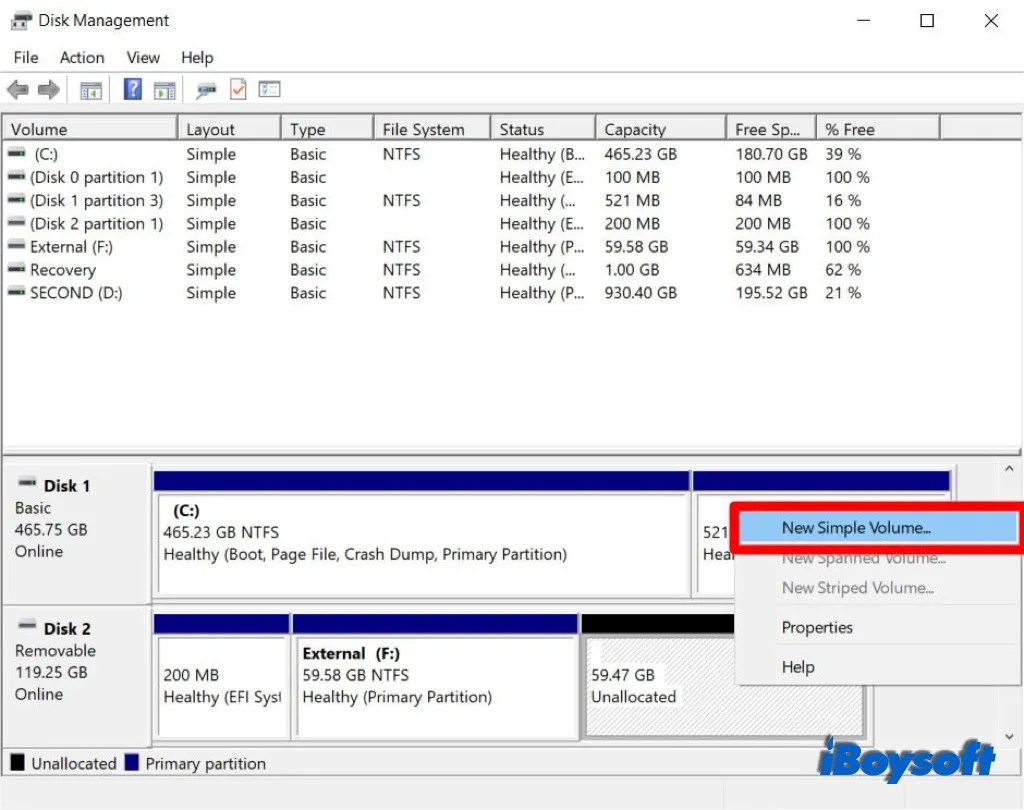Click the Back navigation arrow
Viewport: 1024px width, 810px height.
(x=17, y=89)
